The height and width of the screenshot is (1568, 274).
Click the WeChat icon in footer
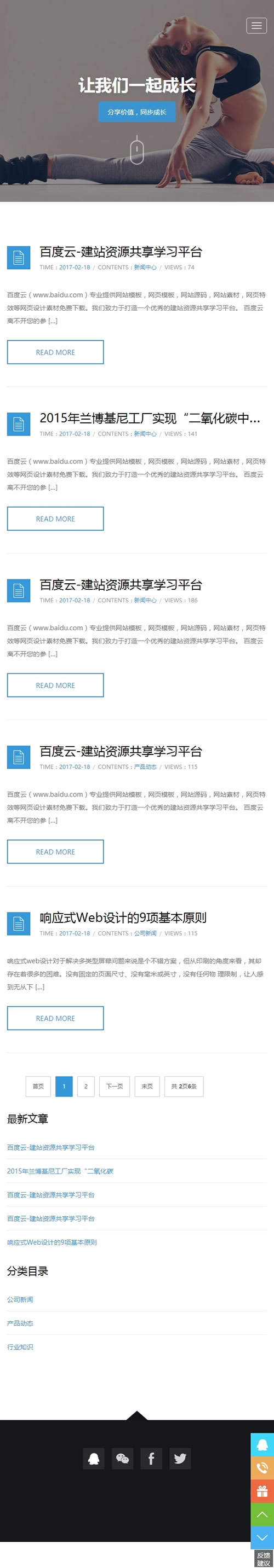[x=123, y=1459]
